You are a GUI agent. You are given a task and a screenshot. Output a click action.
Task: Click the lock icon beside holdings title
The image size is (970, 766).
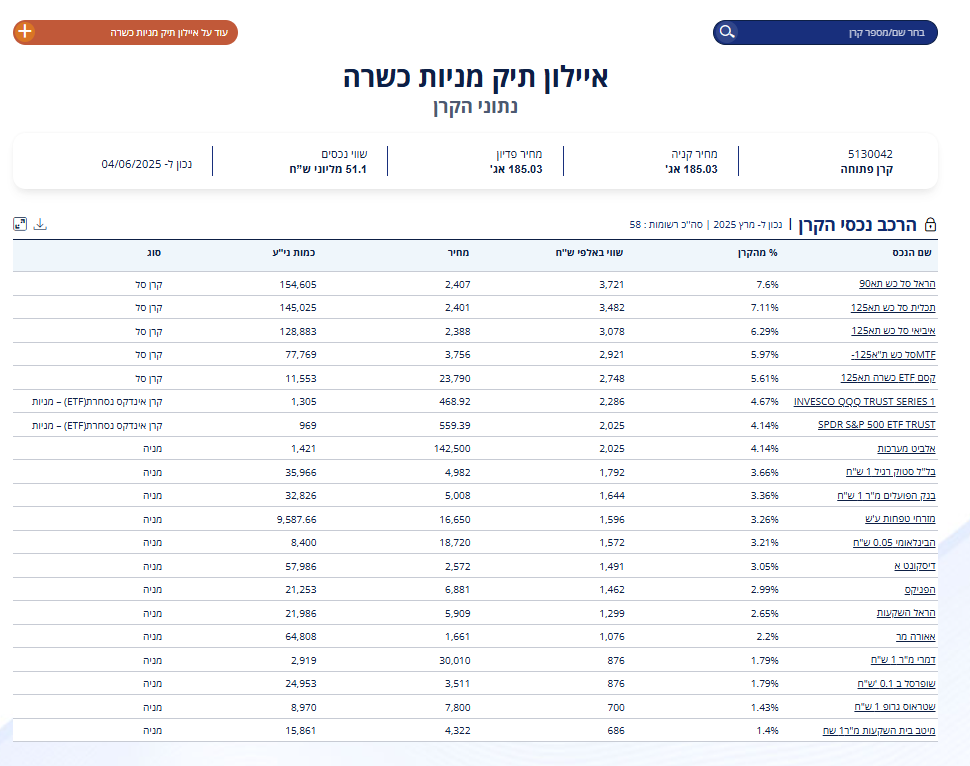[x=930, y=225]
